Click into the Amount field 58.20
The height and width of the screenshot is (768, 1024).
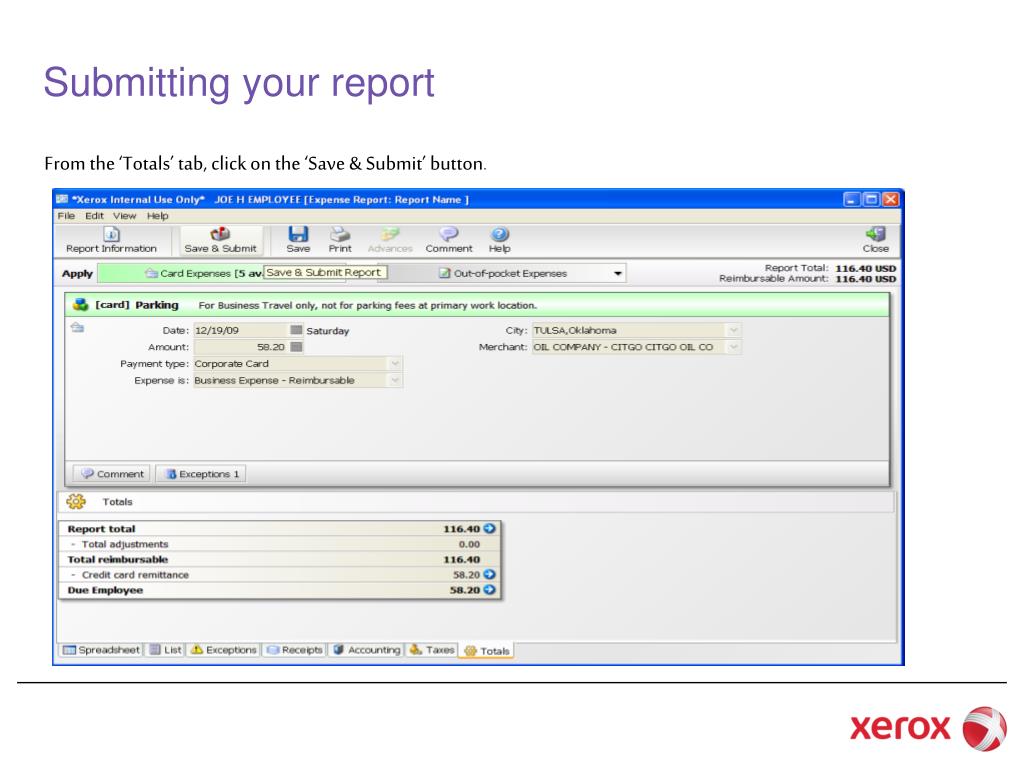click(x=240, y=347)
